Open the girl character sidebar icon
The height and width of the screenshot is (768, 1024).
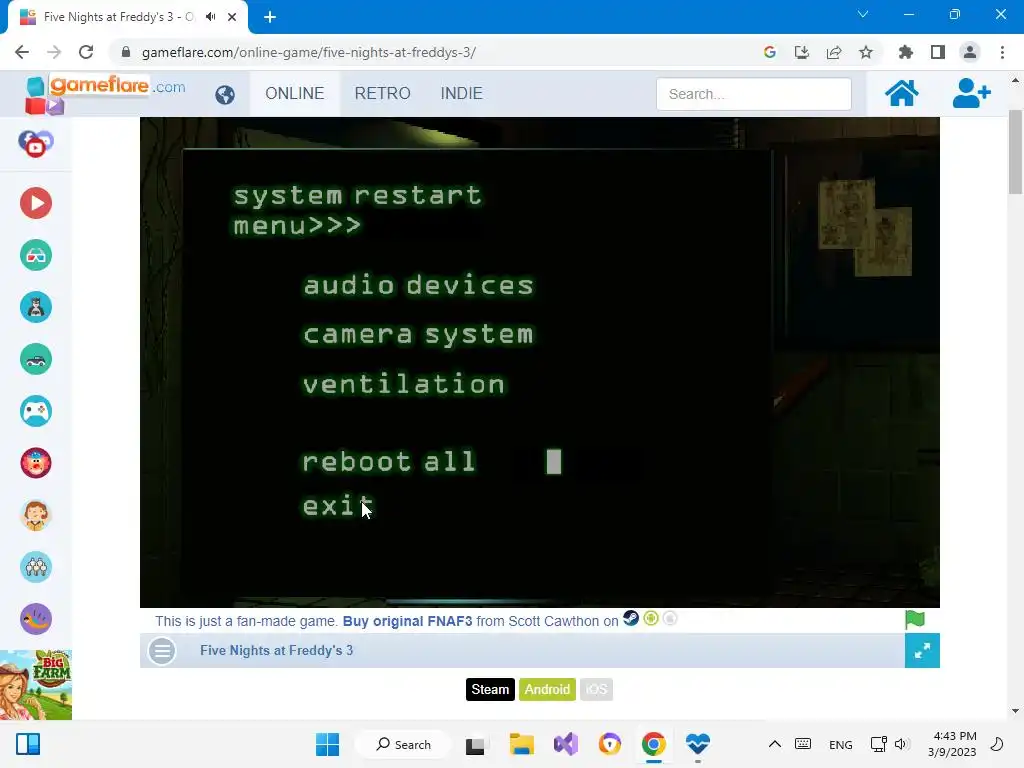[36, 515]
